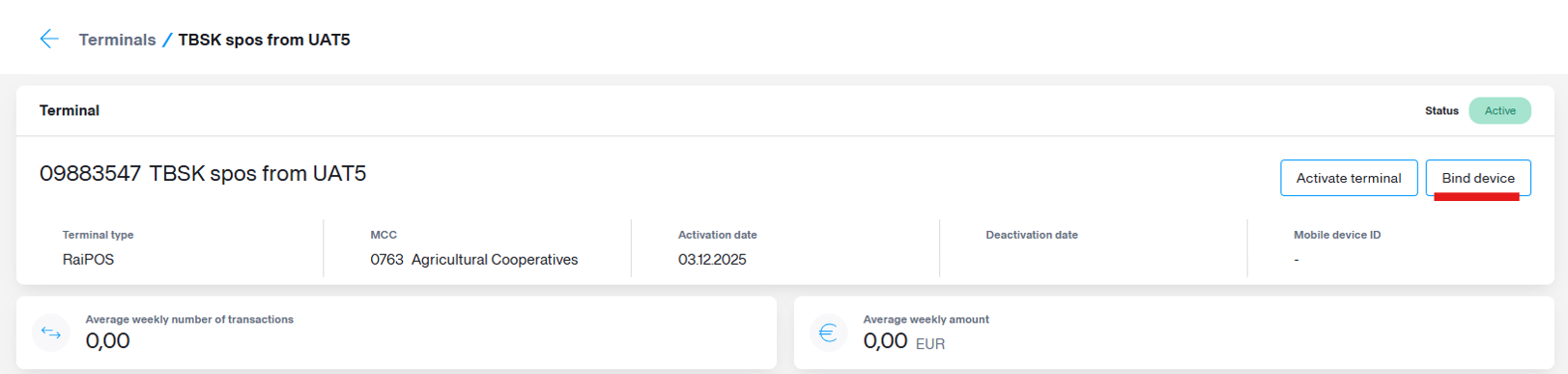Click the Terminal type label
The height and width of the screenshot is (374, 1568).
pos(98,235)
